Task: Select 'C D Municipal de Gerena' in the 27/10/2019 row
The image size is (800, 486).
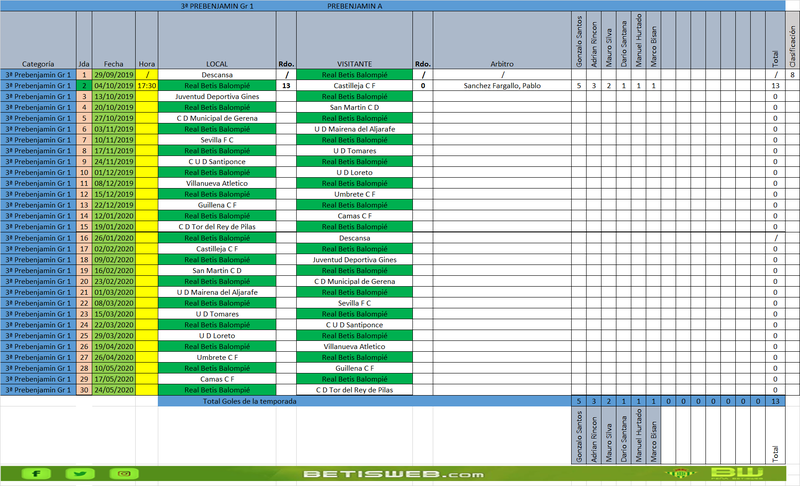Action: coord(217,118)
